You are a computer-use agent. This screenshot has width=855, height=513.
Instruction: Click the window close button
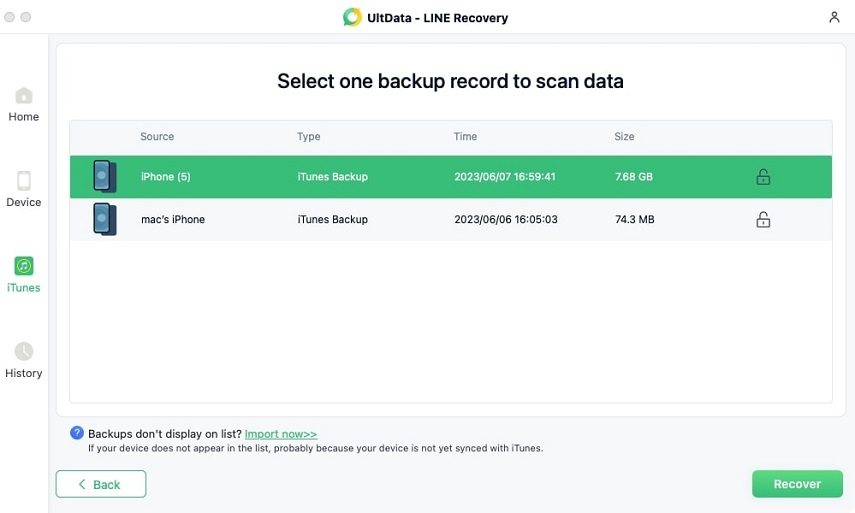click(x=9, y=17)
